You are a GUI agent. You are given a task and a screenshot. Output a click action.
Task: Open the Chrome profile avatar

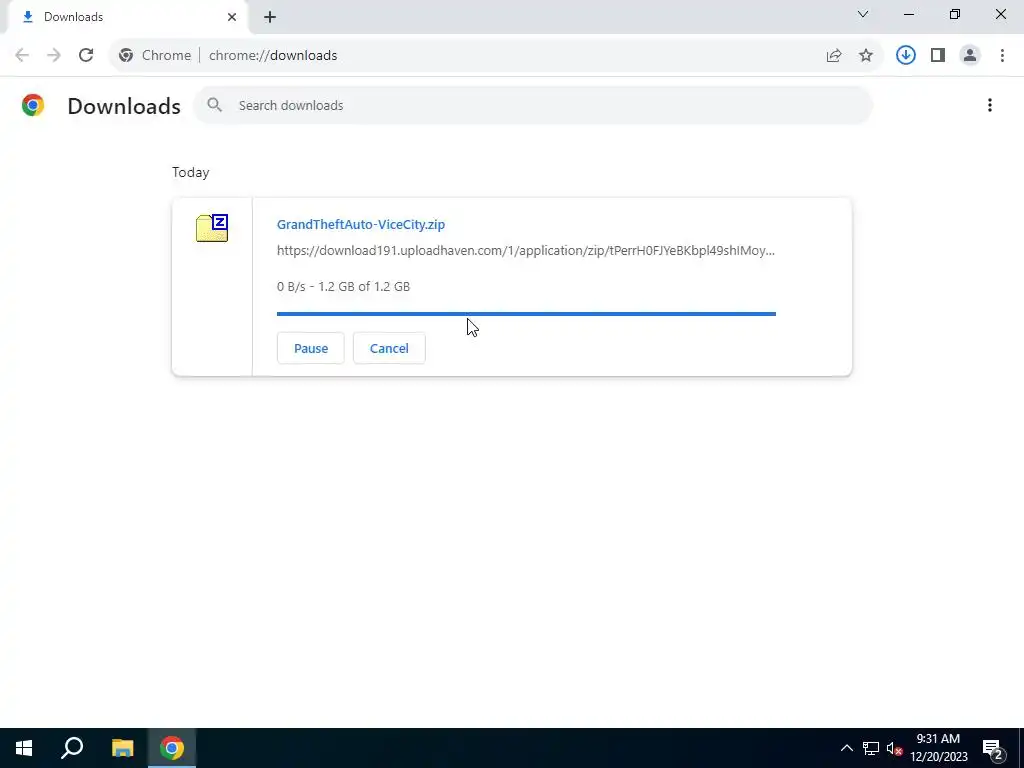970,56
